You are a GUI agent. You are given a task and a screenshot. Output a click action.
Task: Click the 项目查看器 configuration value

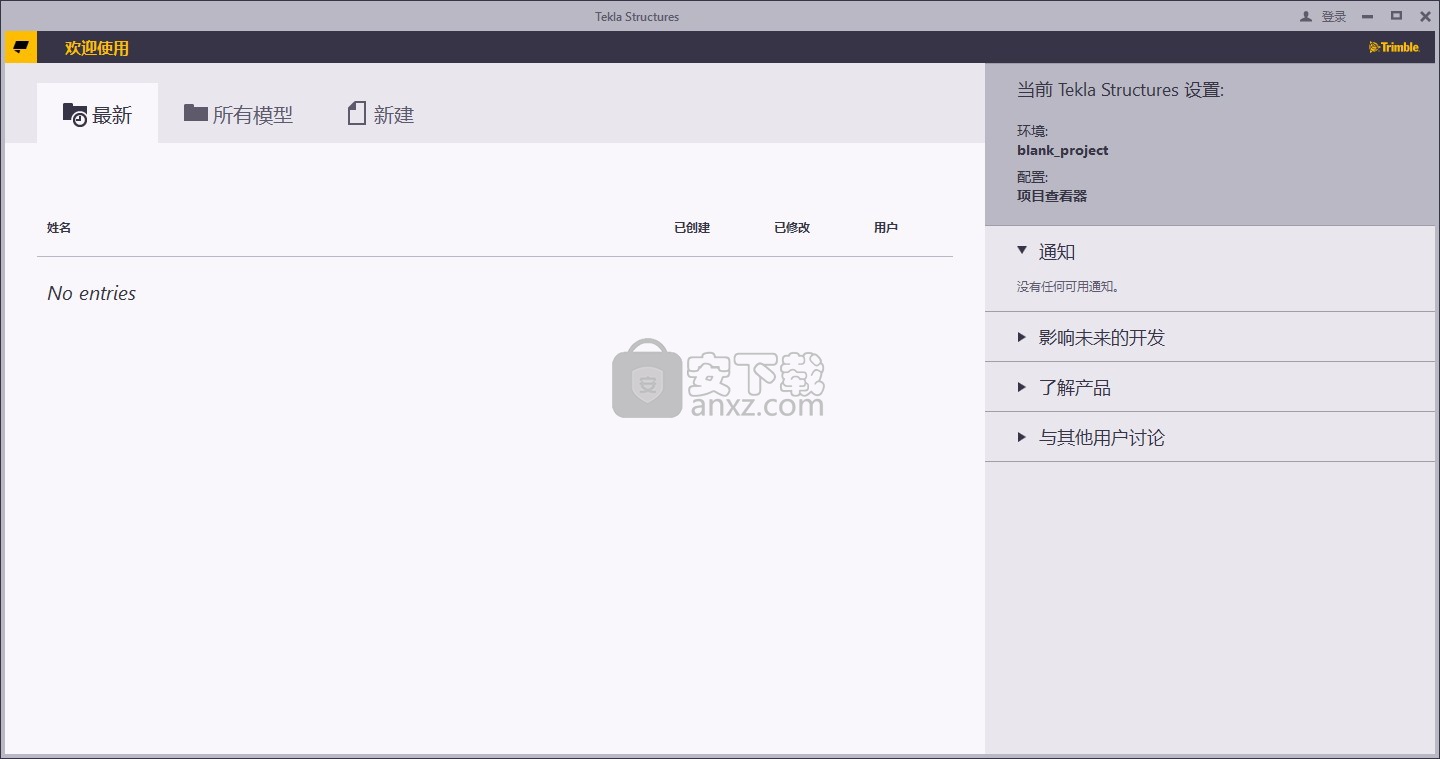(x=1052, y=196)
